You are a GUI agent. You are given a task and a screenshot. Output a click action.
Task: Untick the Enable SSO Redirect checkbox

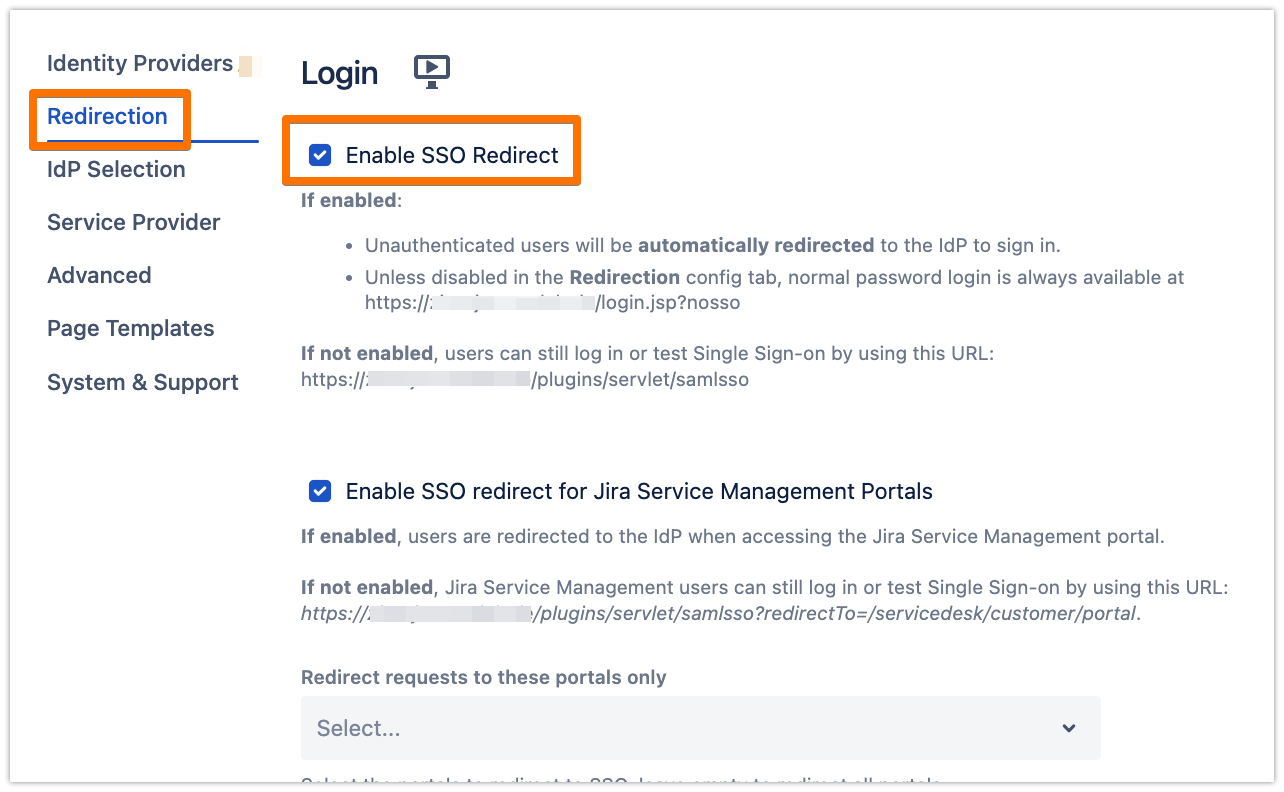click(320, 155)
